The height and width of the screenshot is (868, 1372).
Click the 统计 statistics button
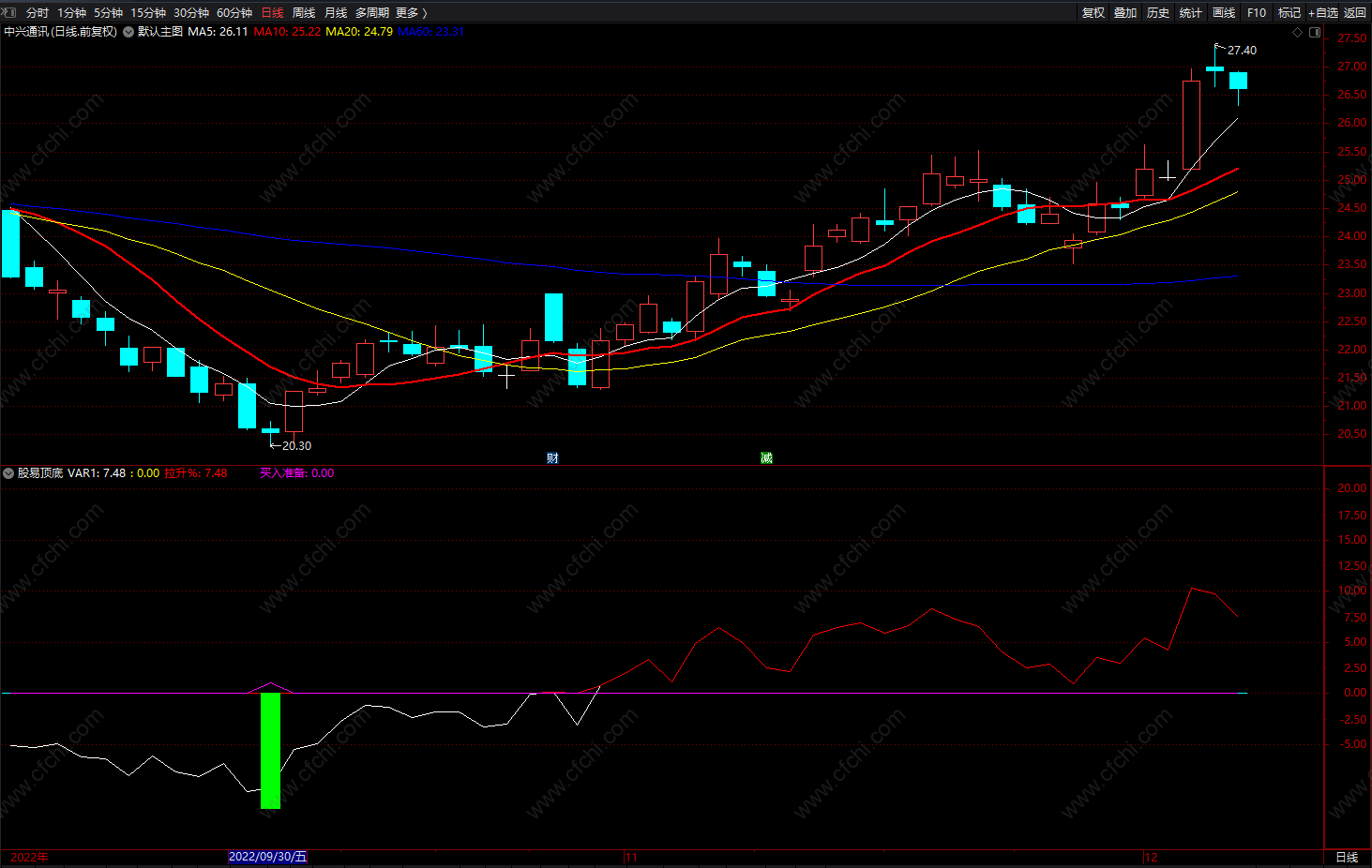(1191, 12)
